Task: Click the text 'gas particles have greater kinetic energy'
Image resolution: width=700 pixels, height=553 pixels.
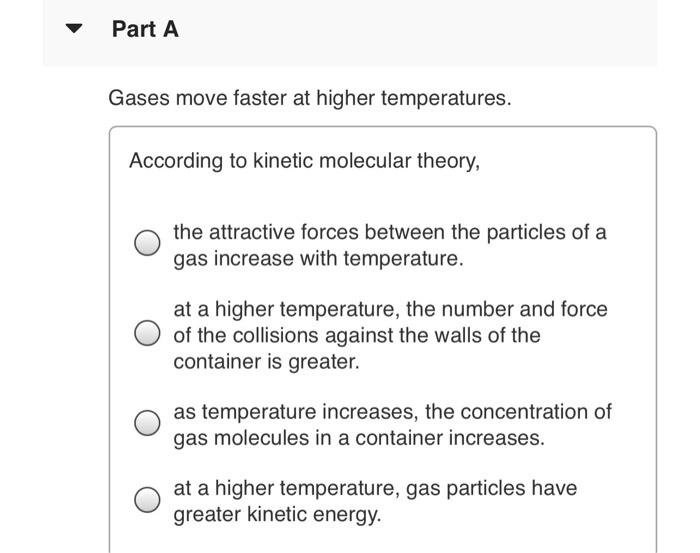Action: tap(375, 501)
